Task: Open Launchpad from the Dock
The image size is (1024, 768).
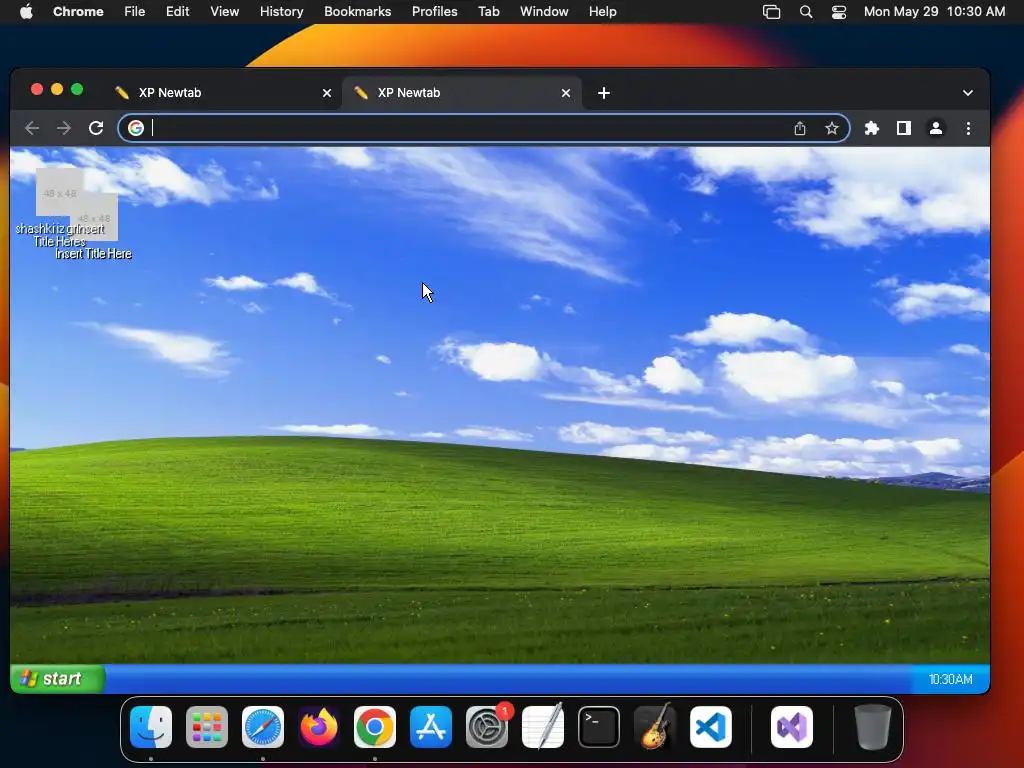Action: 207,727
